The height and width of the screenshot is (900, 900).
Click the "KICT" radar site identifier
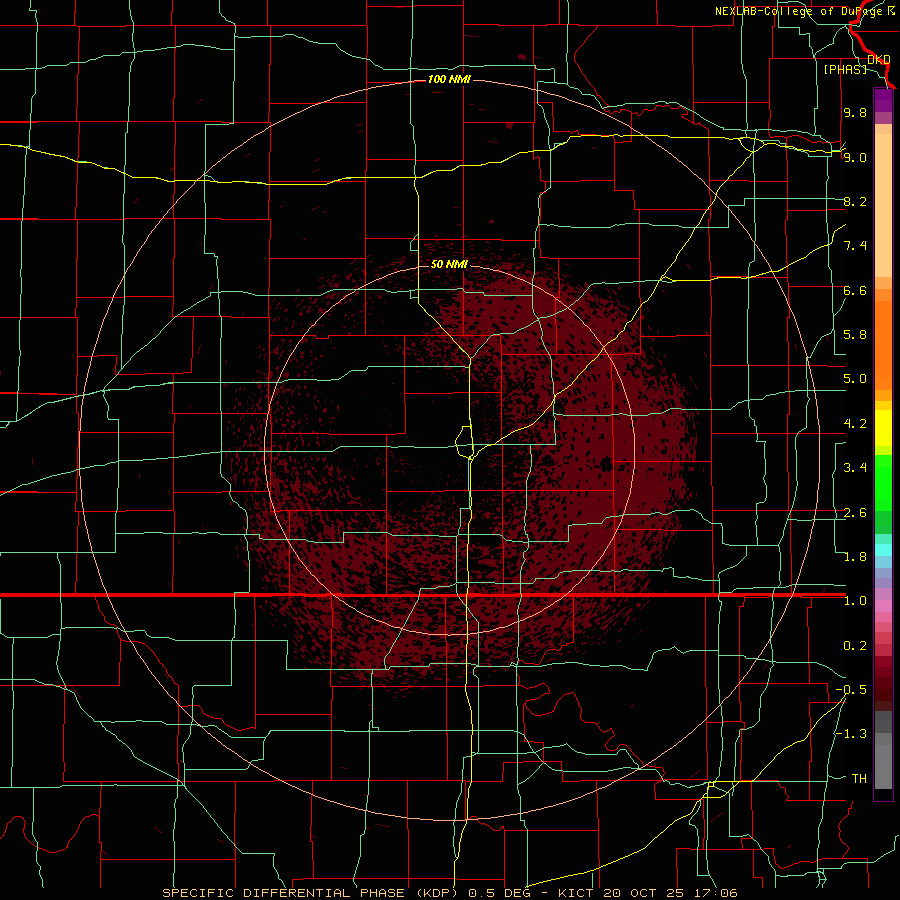(x=576, y=893)
